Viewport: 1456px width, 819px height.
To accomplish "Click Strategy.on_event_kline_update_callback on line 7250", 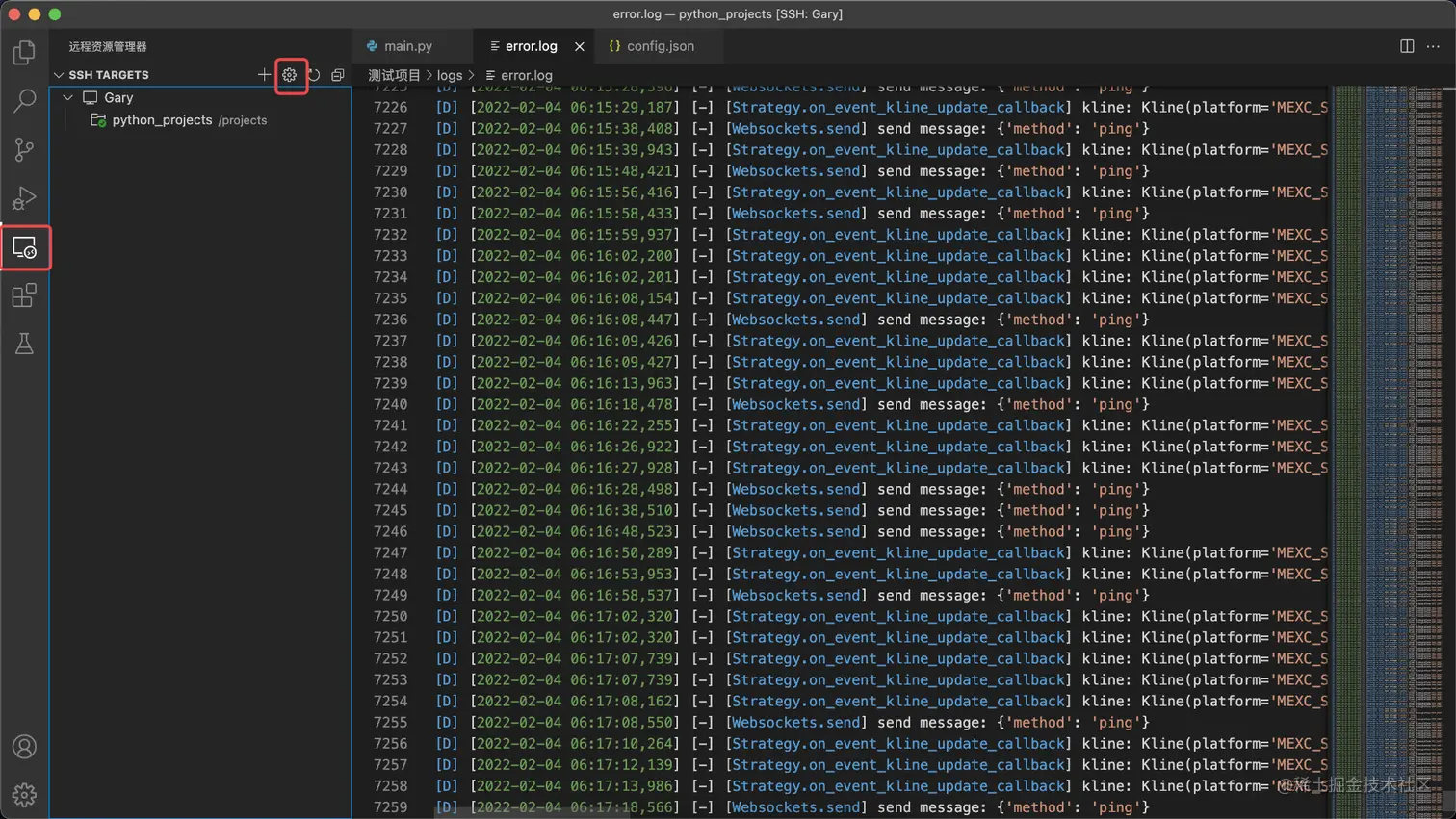I will coord(897,617).
